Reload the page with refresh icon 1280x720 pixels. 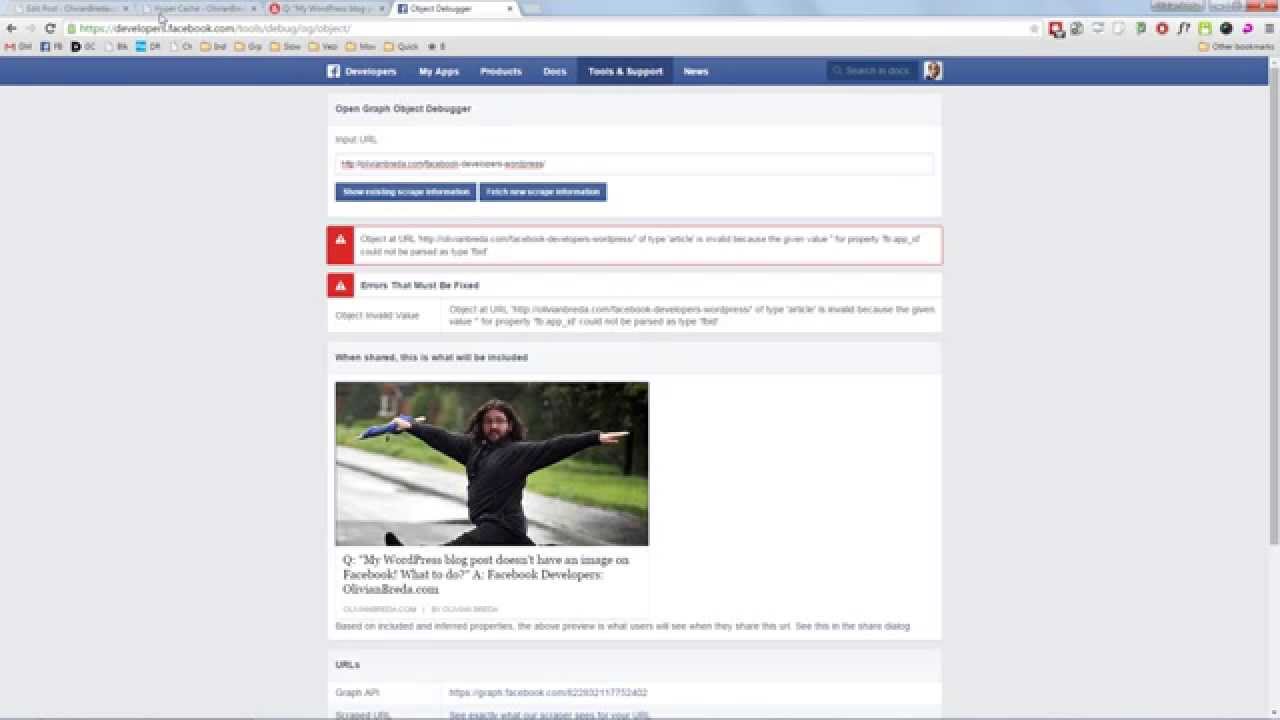[50, 28]
